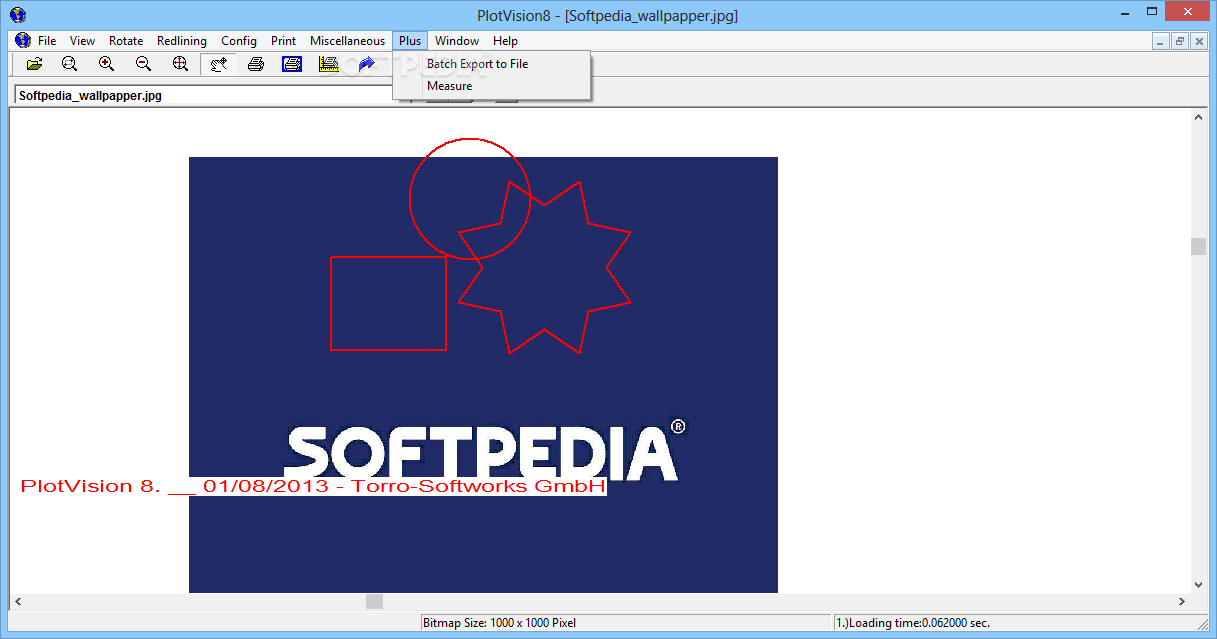Click the vertical scrollbar thumb
1217x639 pixels.
pyautogui.click(x=1198, y=247)
